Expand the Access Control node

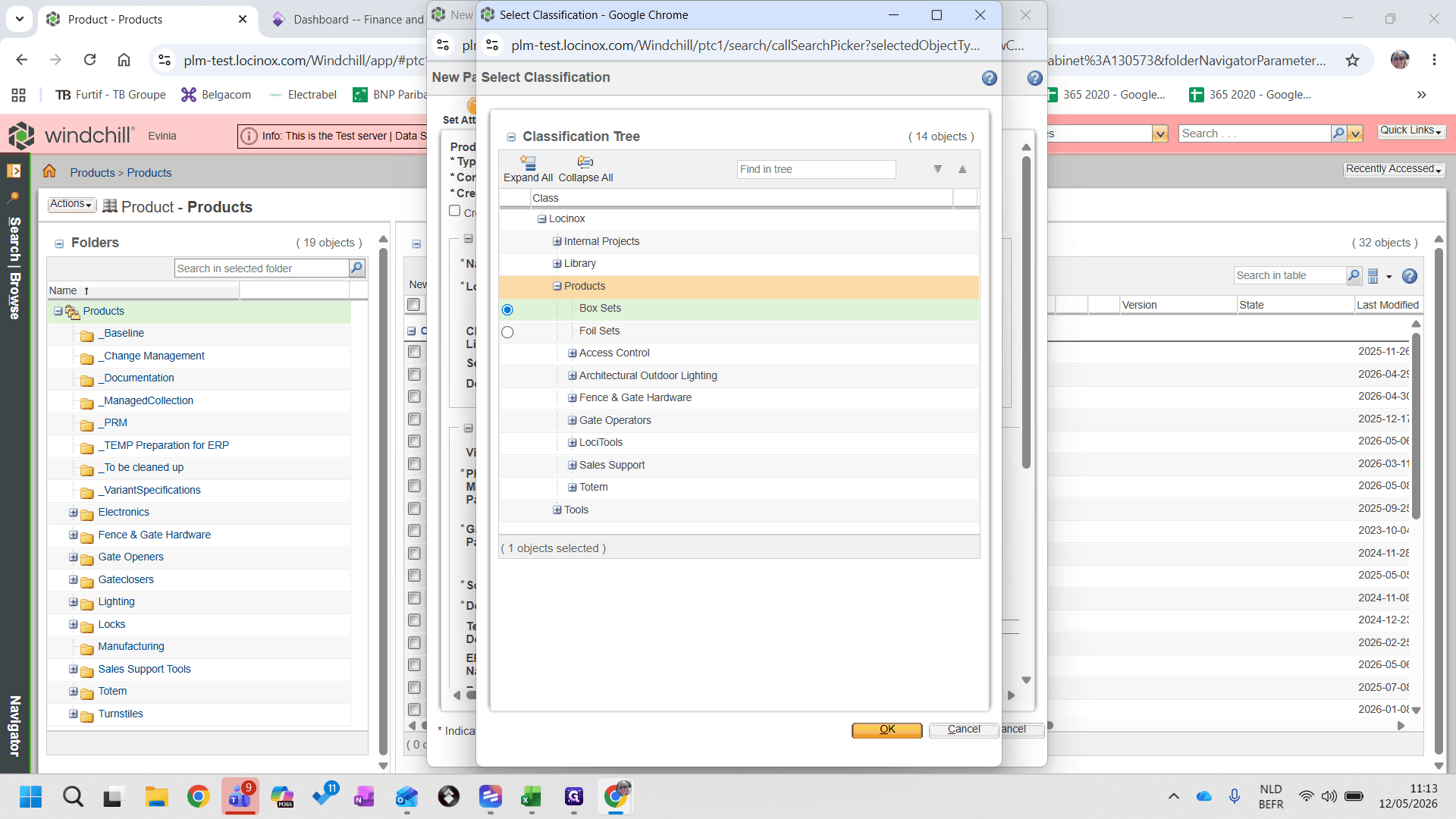(x=573, y=353)
